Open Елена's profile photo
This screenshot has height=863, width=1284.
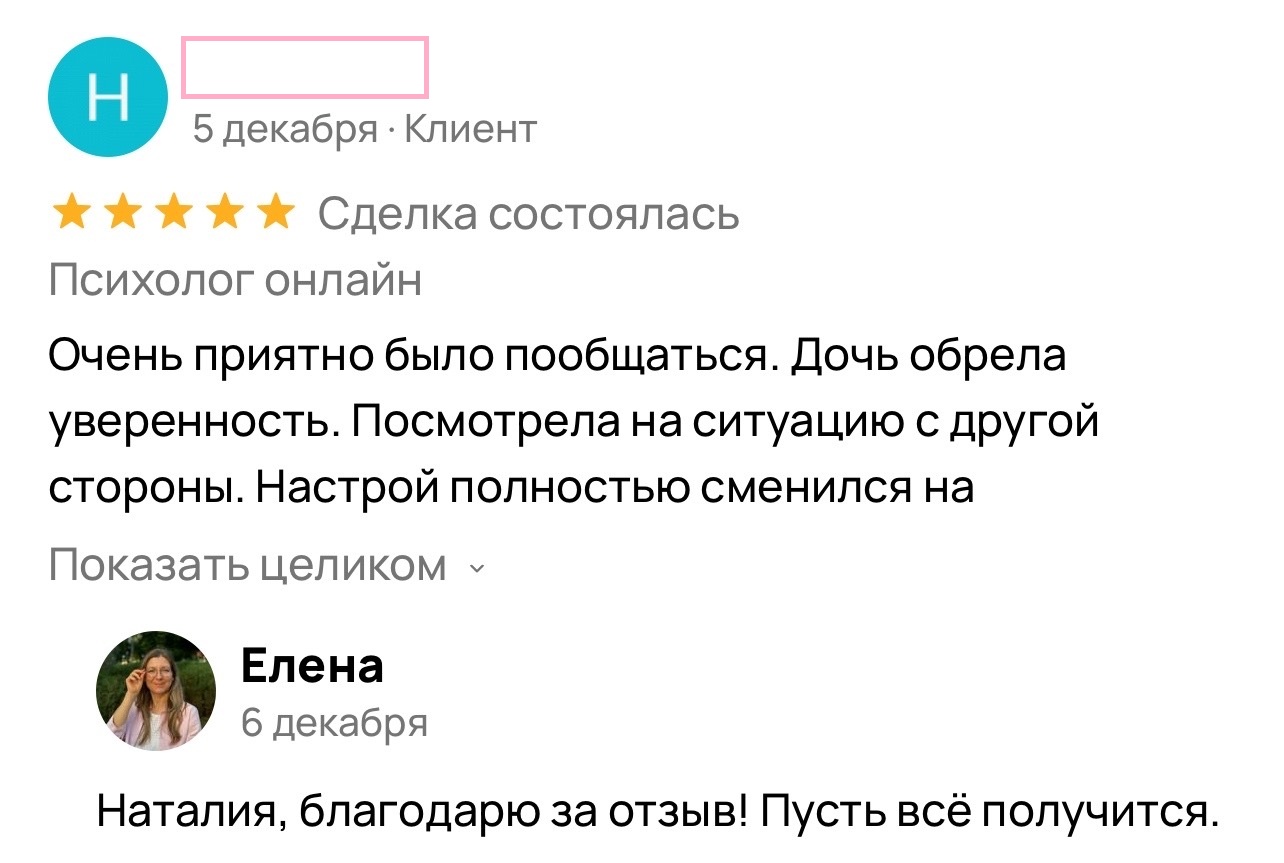156,691
